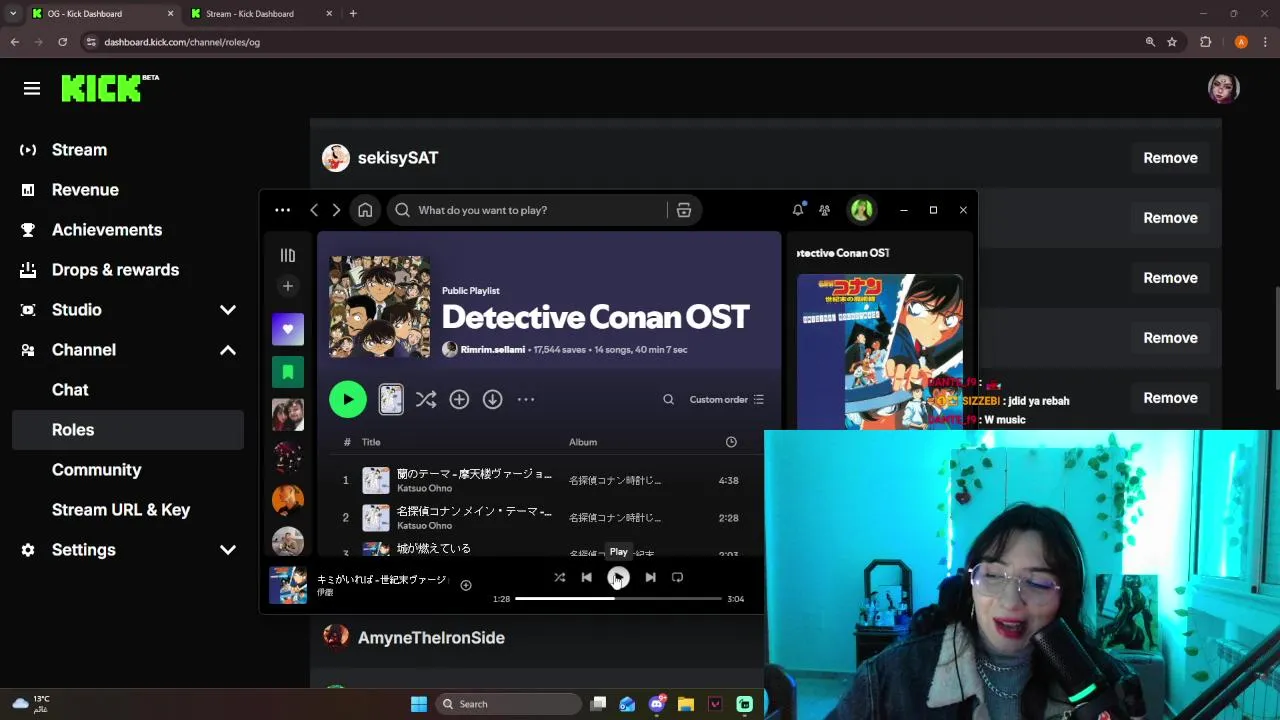The height and width of the screenshot is (720, 1280).
Task: Open Revenue in the Kick sidebar
Action: tap(85, 190)
